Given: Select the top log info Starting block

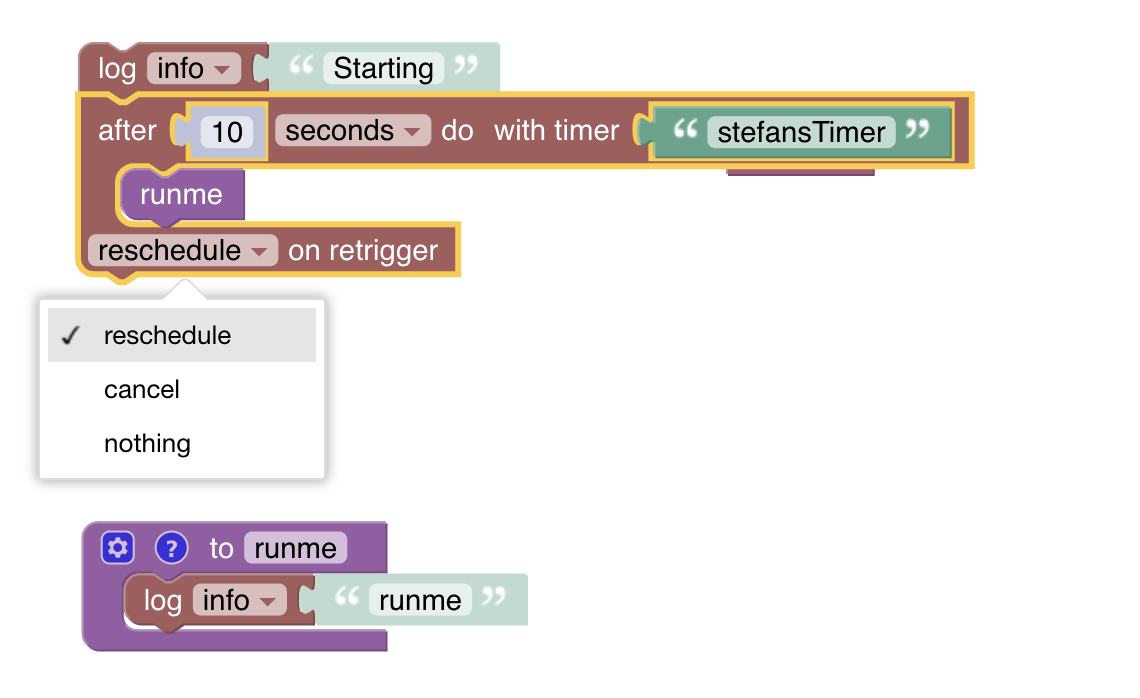Looking at the screenshot, I should pyautogui.click(x=116, y=68).
